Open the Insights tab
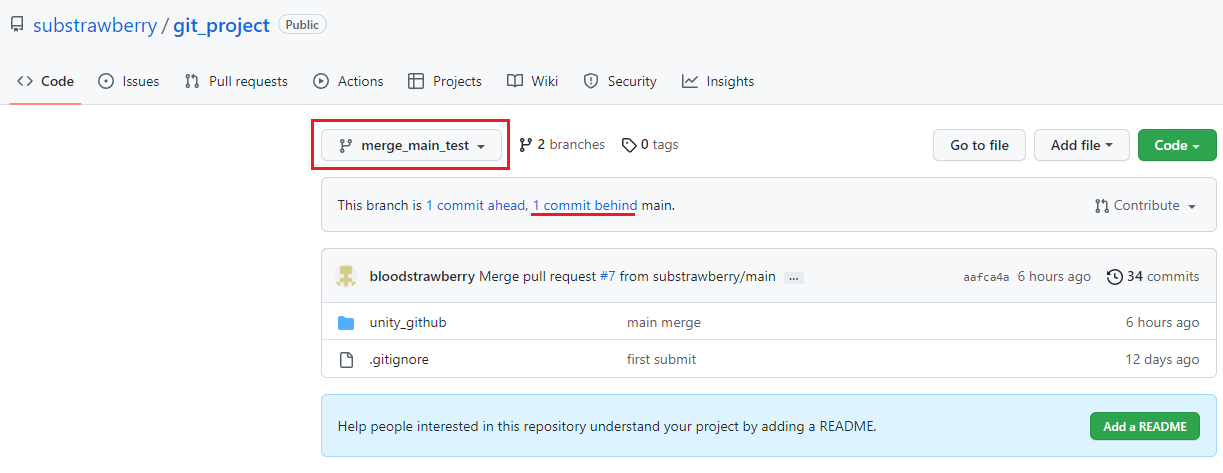1223x473 pixels. point(718,81)
